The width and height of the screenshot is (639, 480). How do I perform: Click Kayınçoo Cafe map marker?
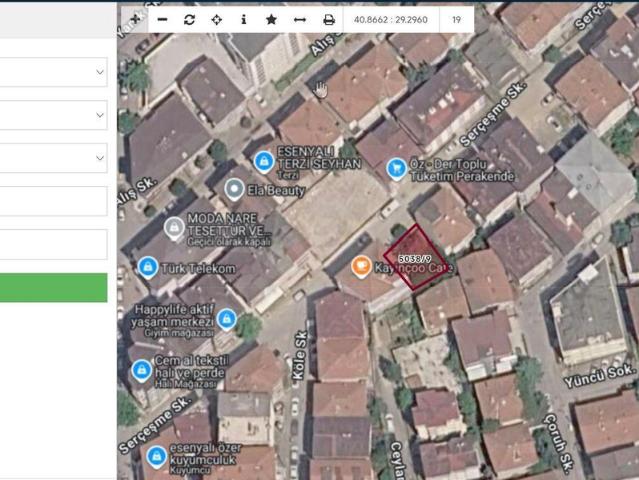361,266
